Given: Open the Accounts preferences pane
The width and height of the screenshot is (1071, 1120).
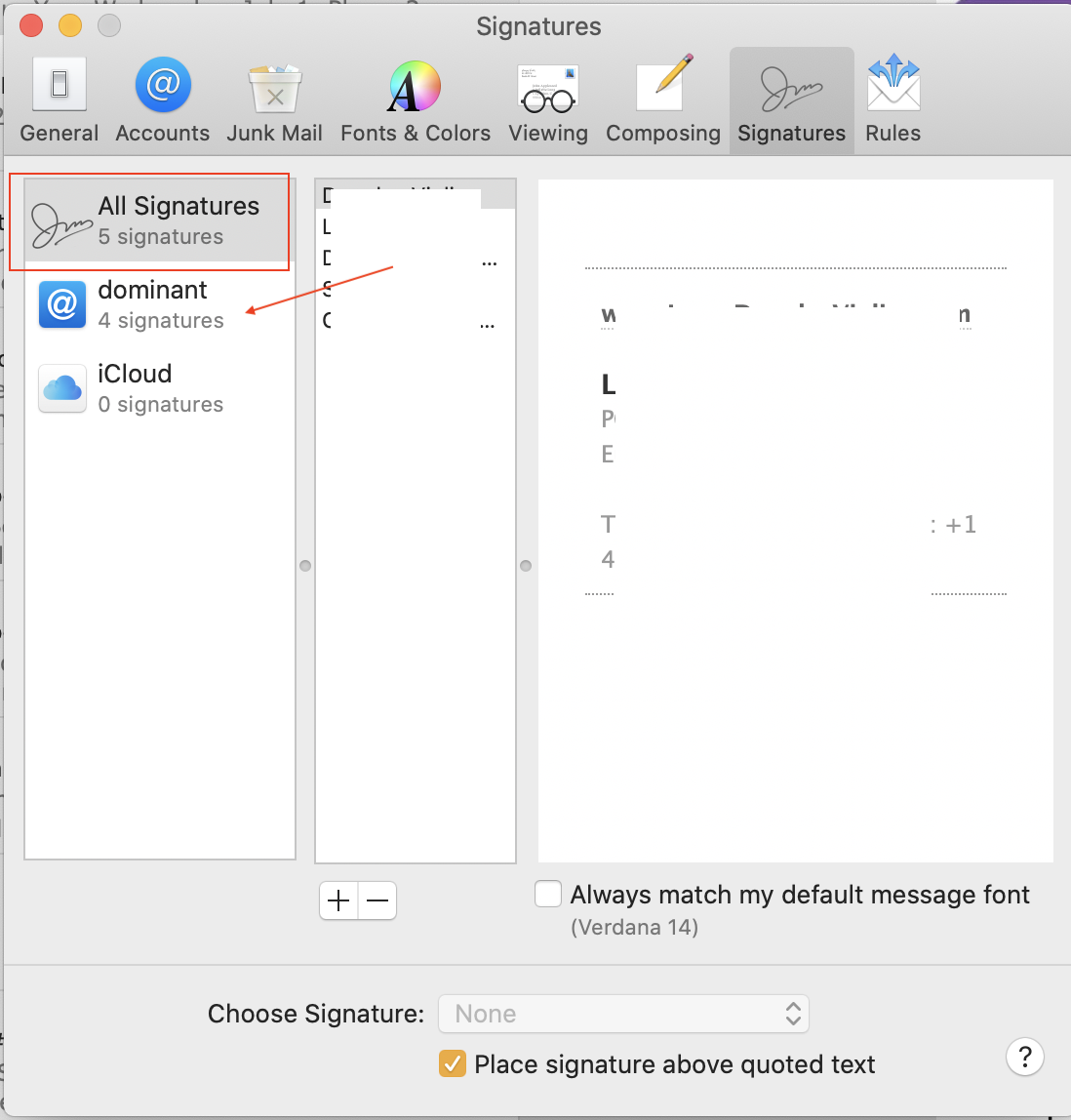Looking at the screenshot, I should tap(163, 100).
